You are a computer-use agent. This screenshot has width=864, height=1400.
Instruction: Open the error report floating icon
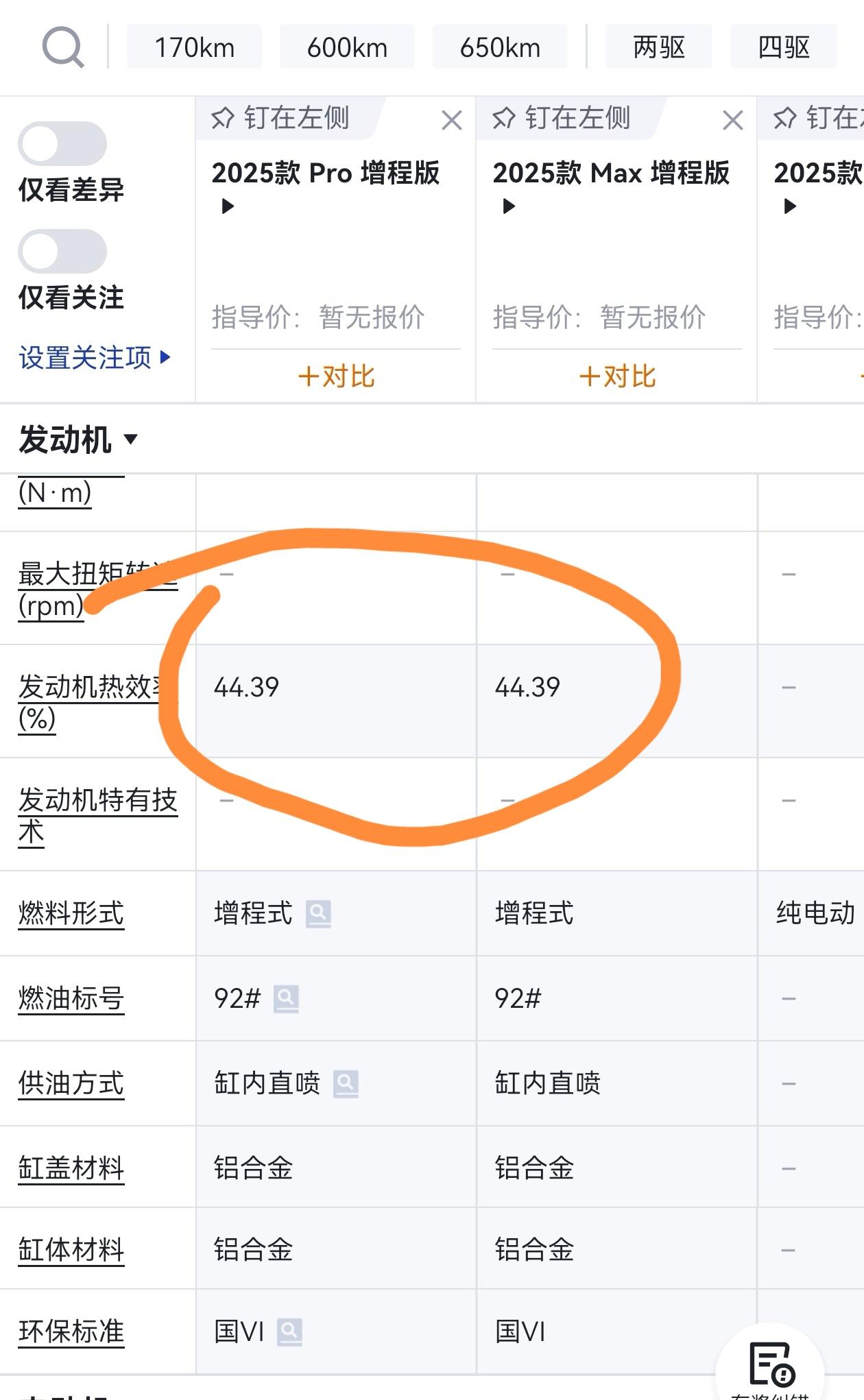click(x=771, y=1364)
